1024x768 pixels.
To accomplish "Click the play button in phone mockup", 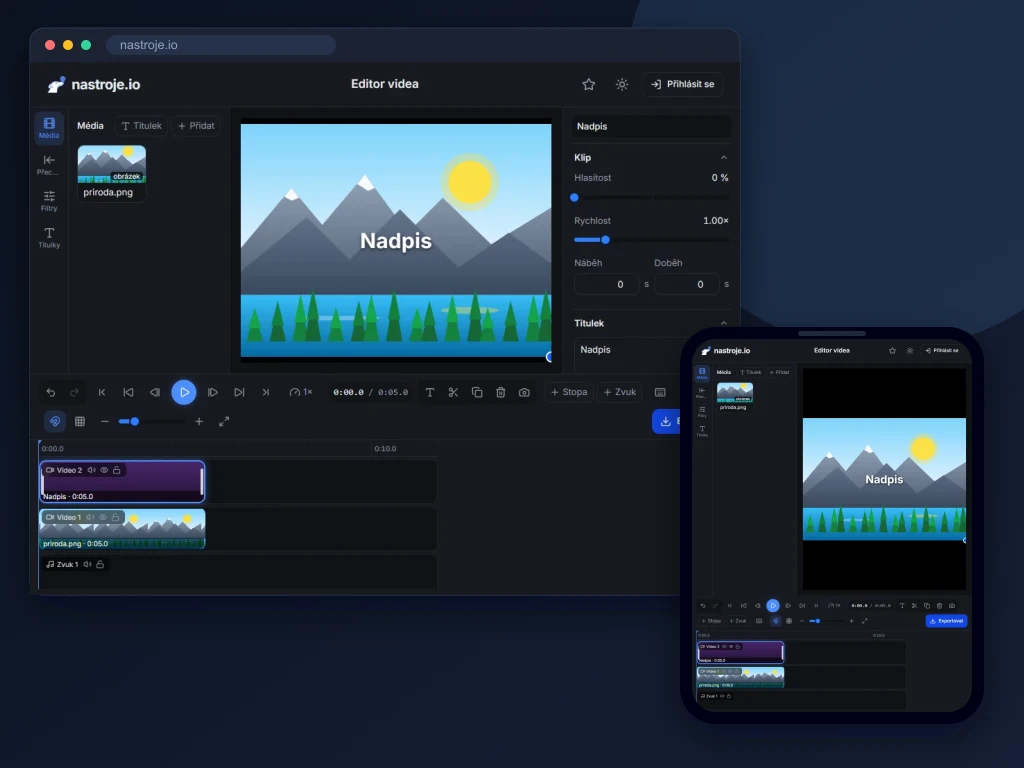I will click(773, 605).
